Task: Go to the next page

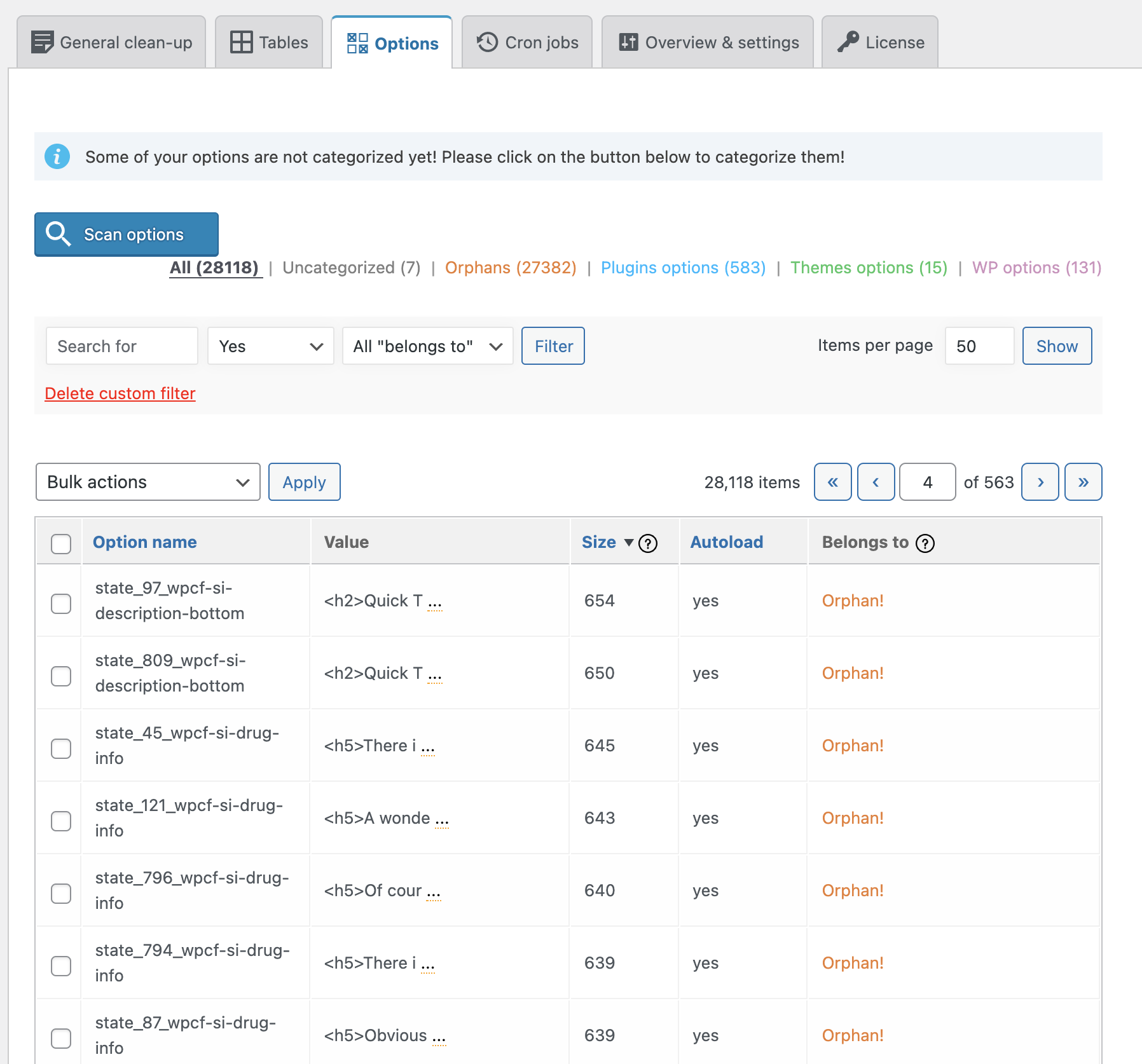Action: [1040, 482]
